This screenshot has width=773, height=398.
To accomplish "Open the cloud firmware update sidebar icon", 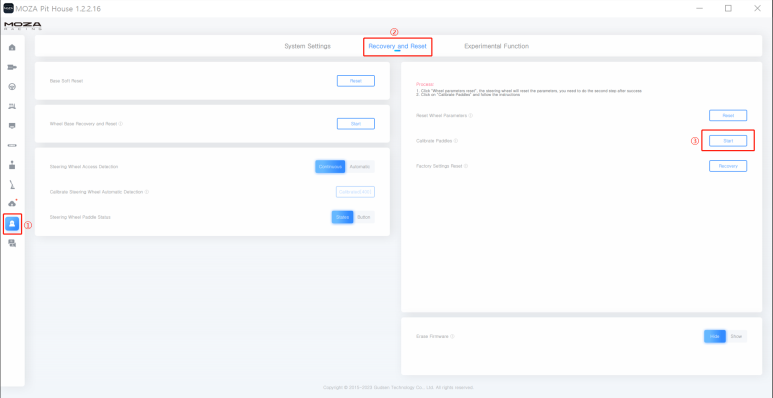I will 12,204.
